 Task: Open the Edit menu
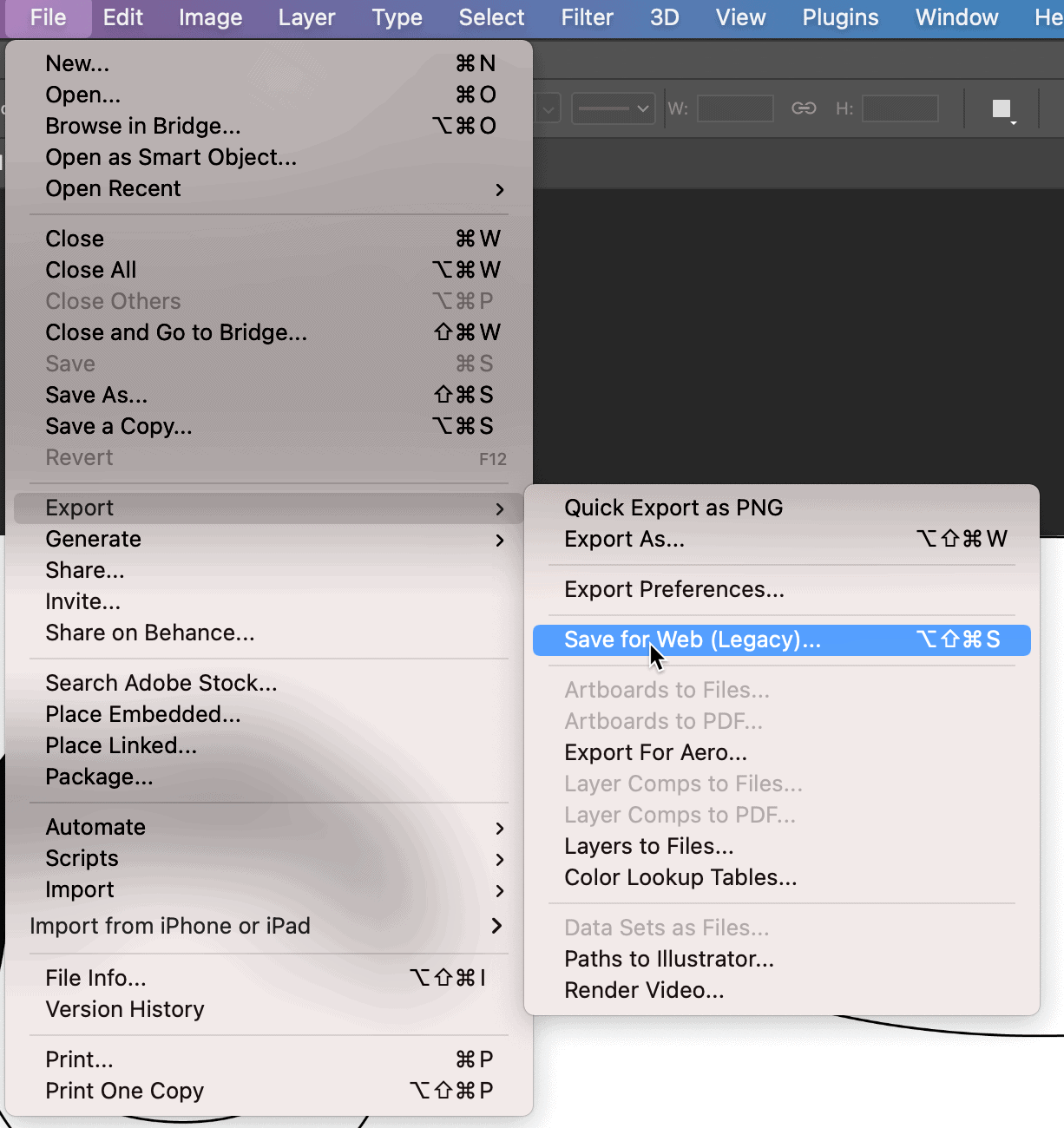point(123,17)
